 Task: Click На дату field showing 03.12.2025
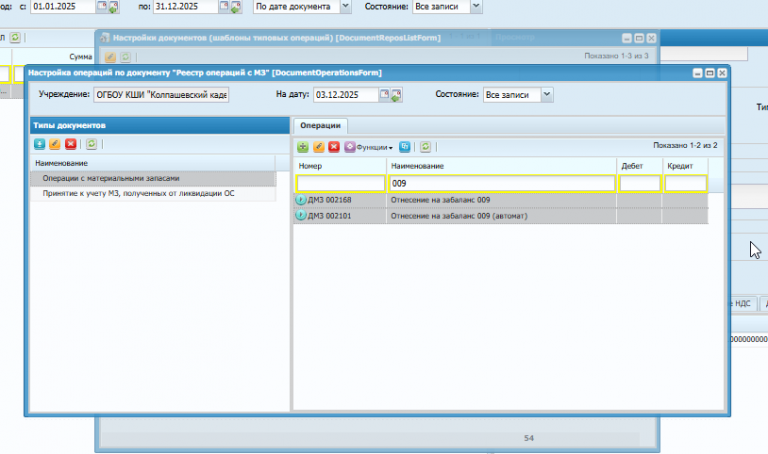(x=345, y=95)
